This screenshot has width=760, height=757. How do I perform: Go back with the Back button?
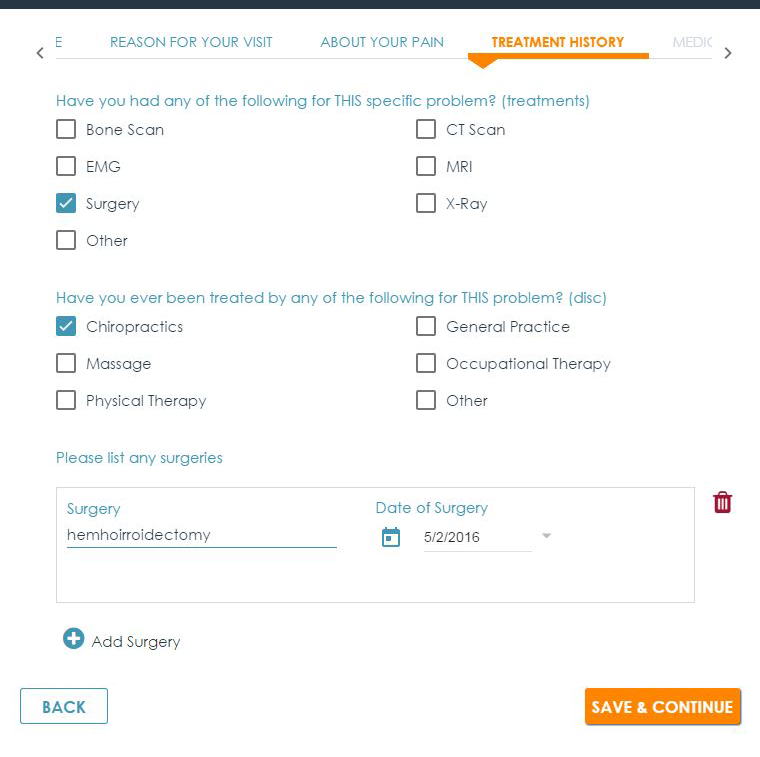[64, 707]
